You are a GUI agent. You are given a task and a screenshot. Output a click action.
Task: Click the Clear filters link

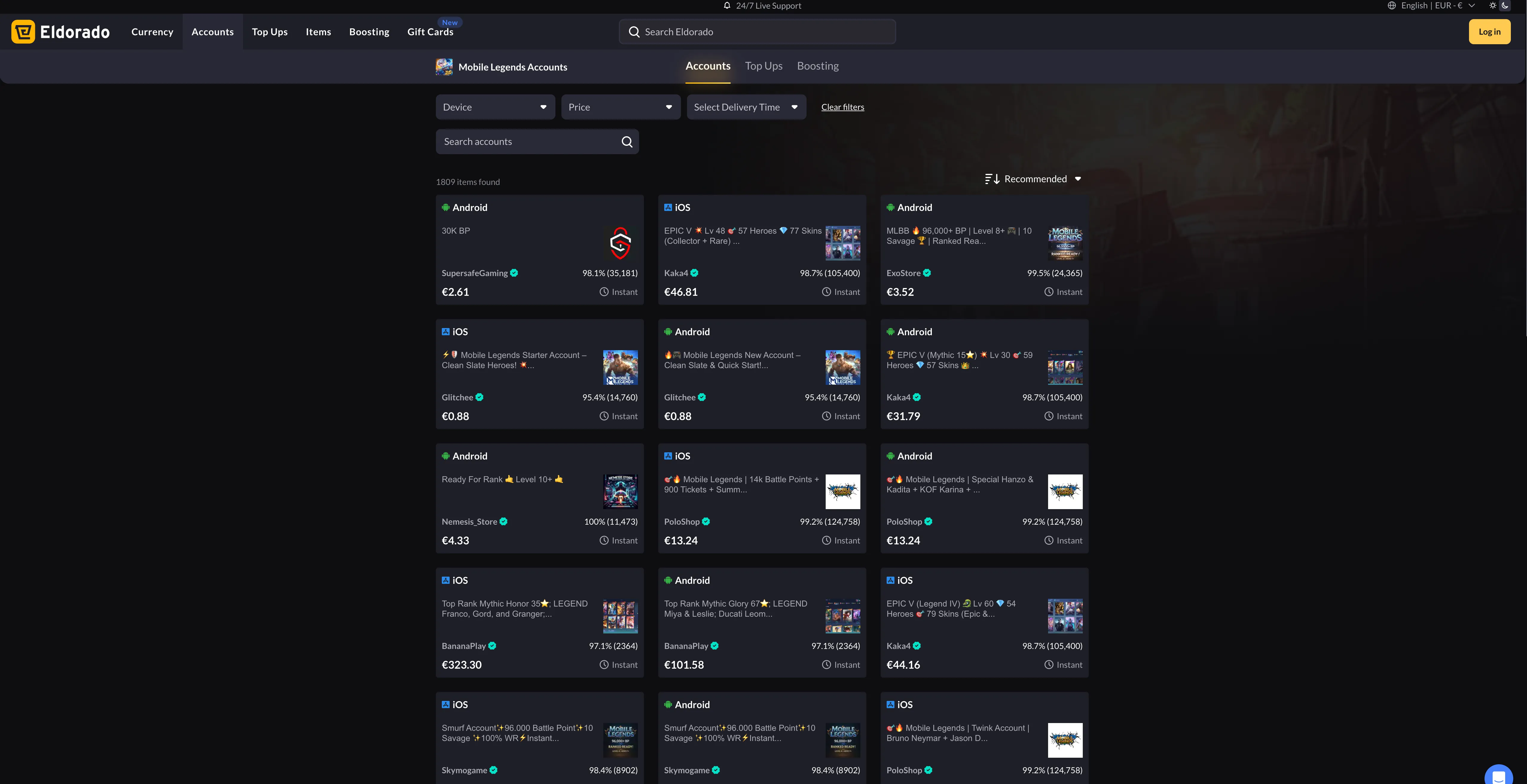click(842, 107)
